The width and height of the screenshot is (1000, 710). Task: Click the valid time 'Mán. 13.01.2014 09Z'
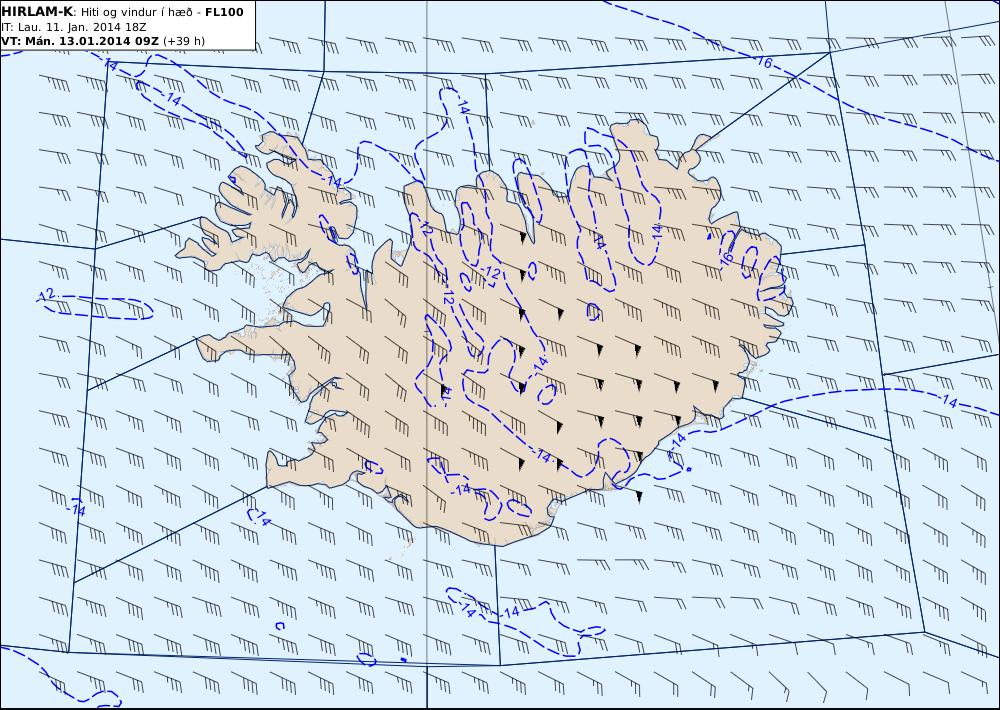click(x=92, y=41)
